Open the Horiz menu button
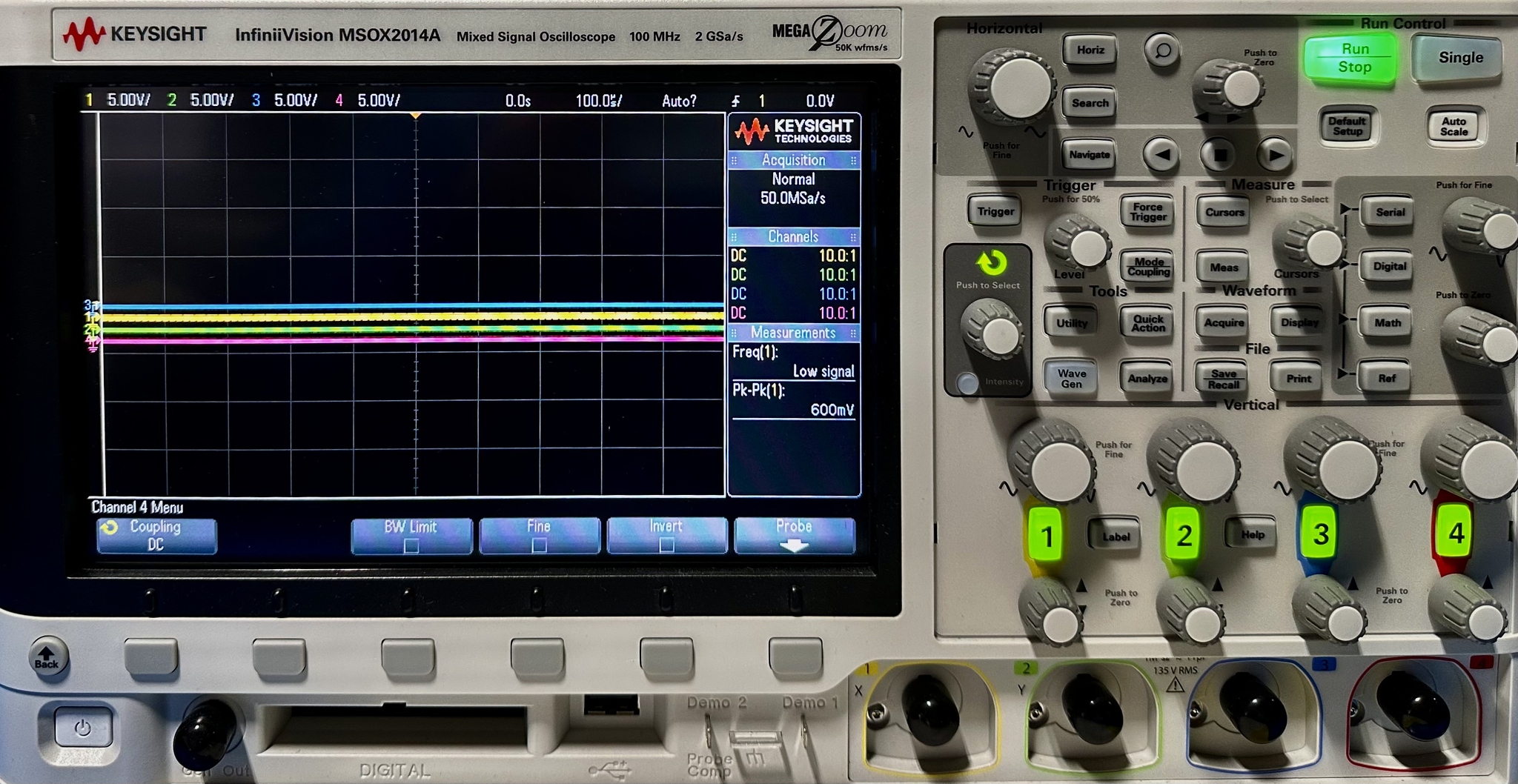1518x784 pixels. coord(1090,50)
